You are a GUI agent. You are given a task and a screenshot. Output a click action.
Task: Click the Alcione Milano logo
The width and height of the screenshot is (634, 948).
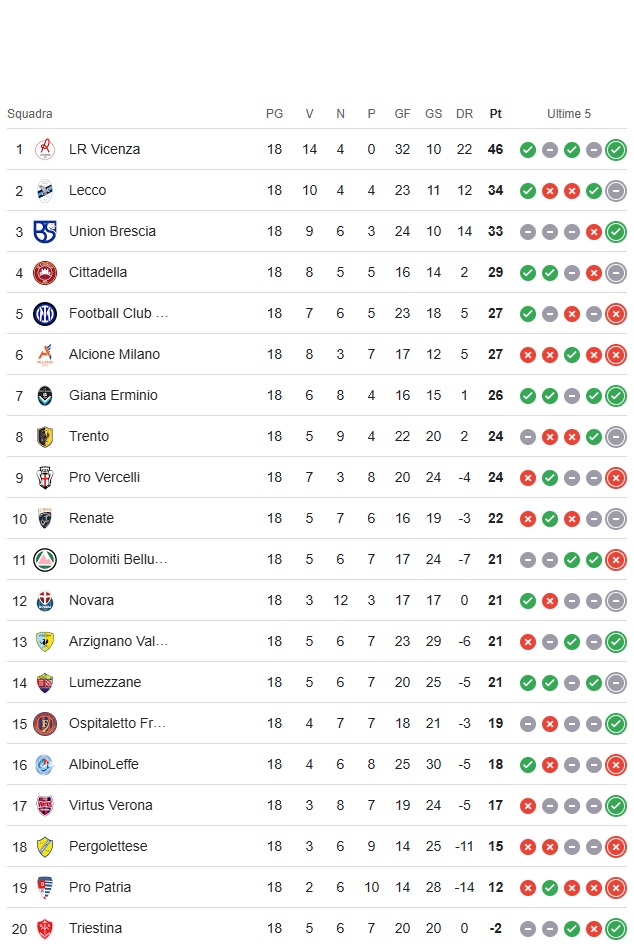[45, 355]
